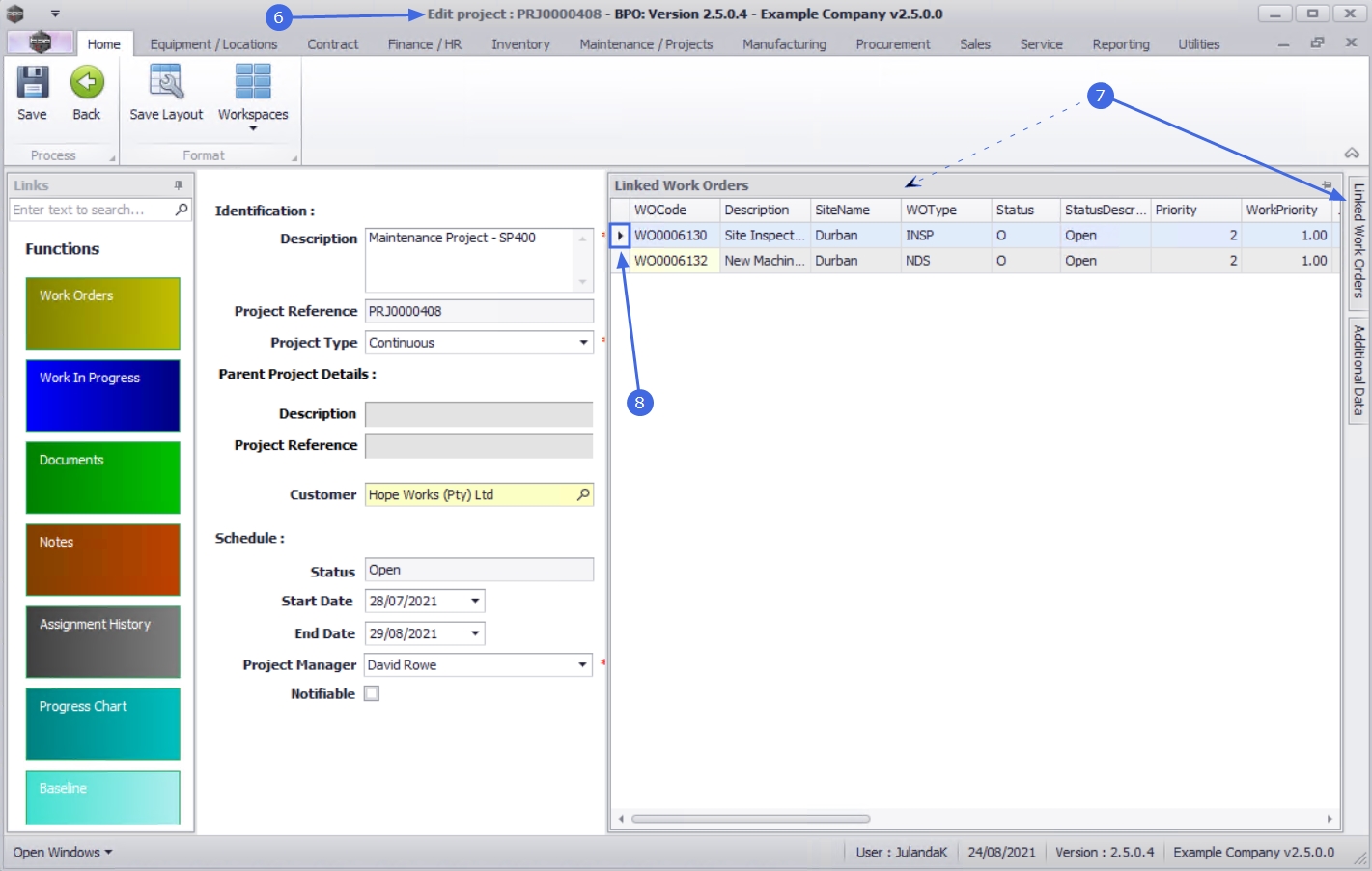This screenshot has height=871, width=1372.
Task: Click the Links search magnifier icon
Action: click(x=182, y=210)
